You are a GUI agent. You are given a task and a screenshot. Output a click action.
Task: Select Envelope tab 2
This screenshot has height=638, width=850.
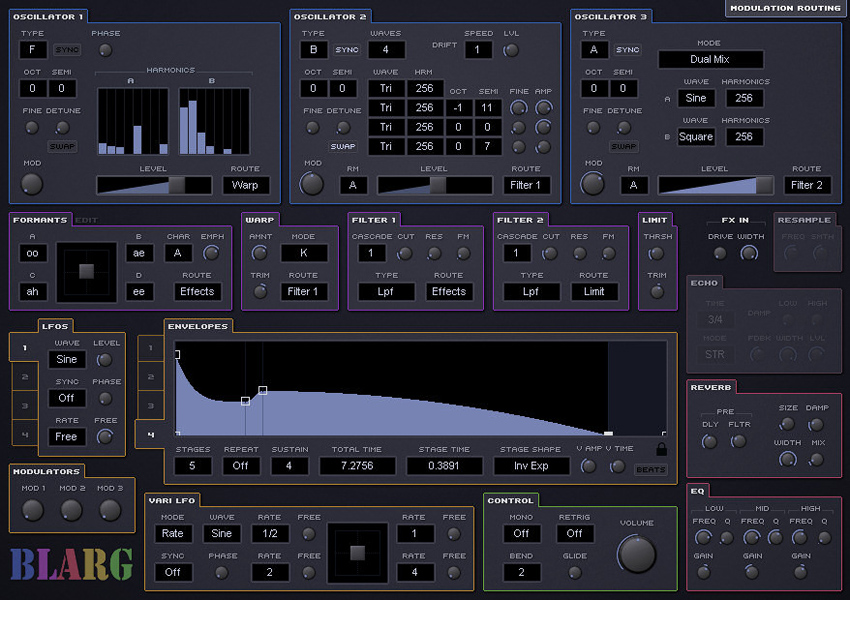[x=151, y=377]
